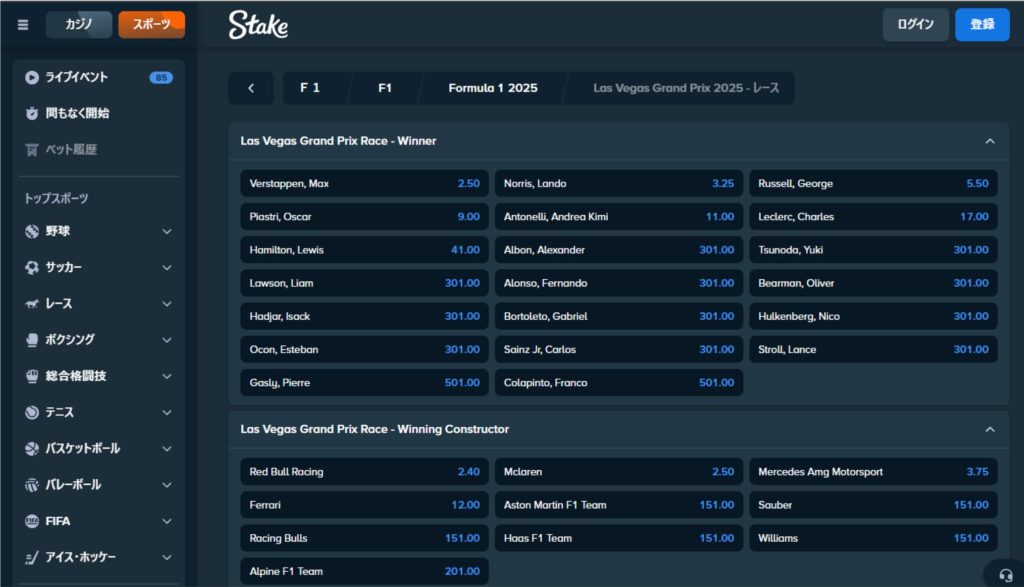Switch to the スポーツ tab
The height and width of the screenshot is (587, 1024).
pos(151,25)
